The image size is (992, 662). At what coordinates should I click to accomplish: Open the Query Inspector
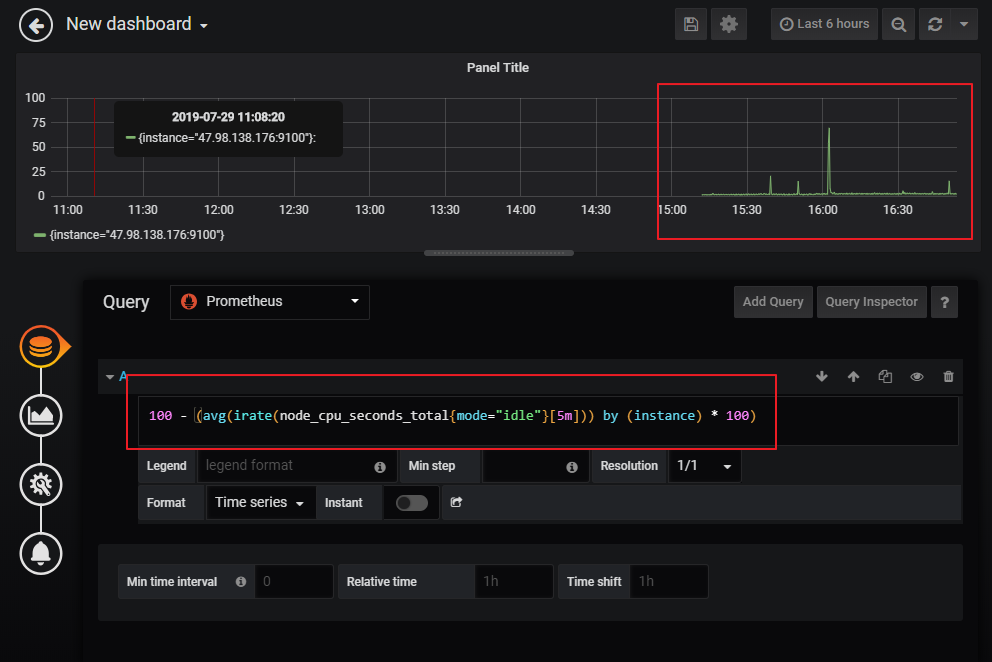click(871, 302)
